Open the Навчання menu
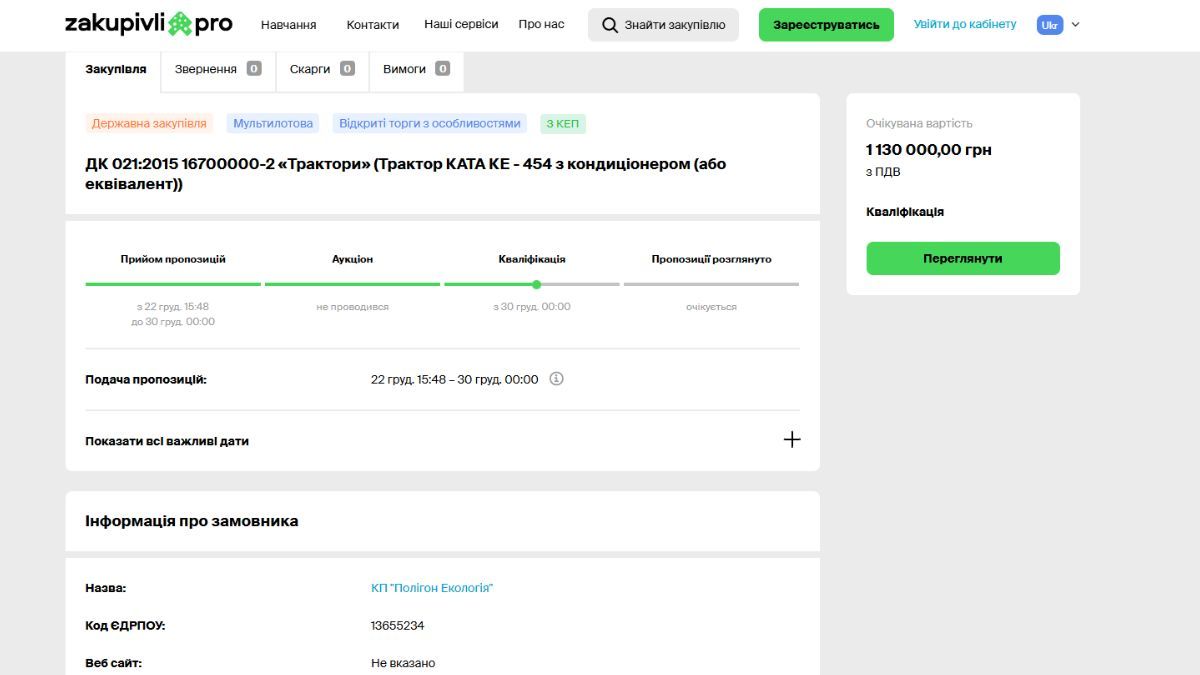1200x675 pixels. click(288, 25)
